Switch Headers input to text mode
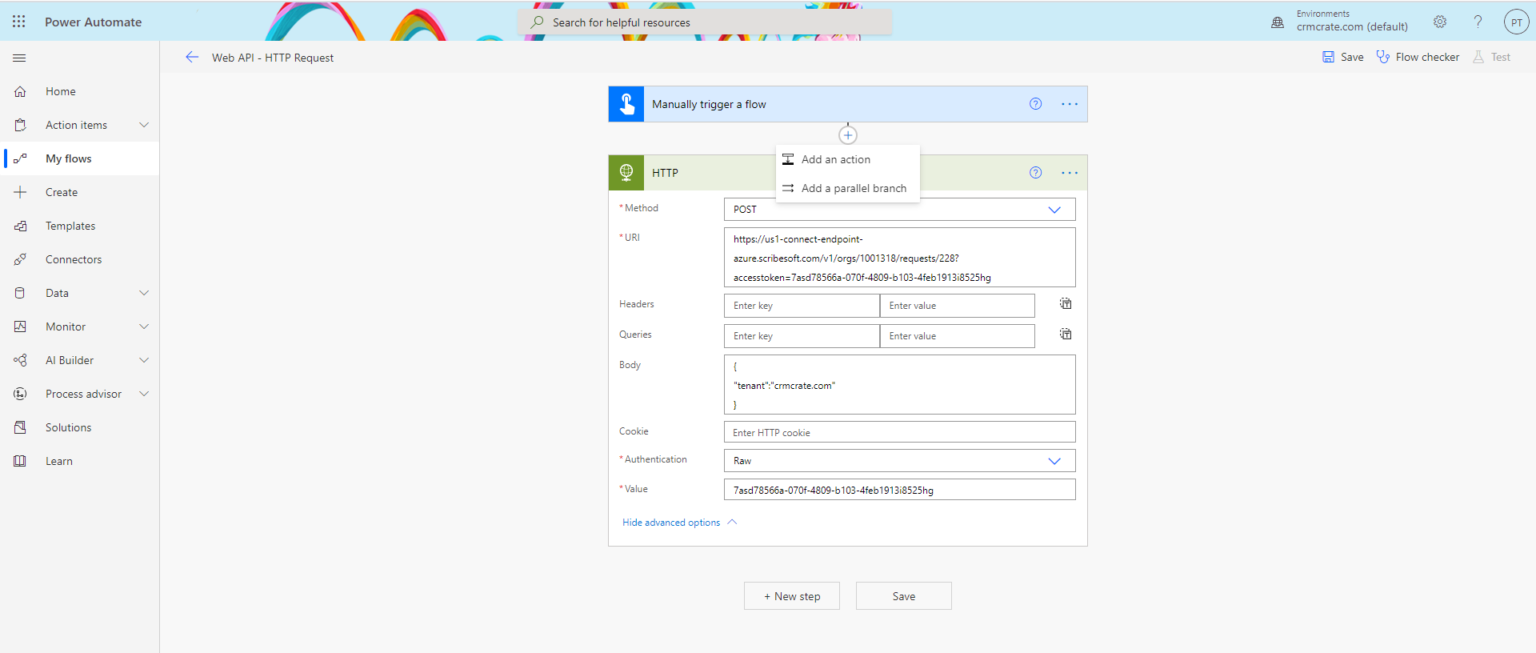Image resolution: width=1536 pixels, height=653 pixels. [1065, 303]
